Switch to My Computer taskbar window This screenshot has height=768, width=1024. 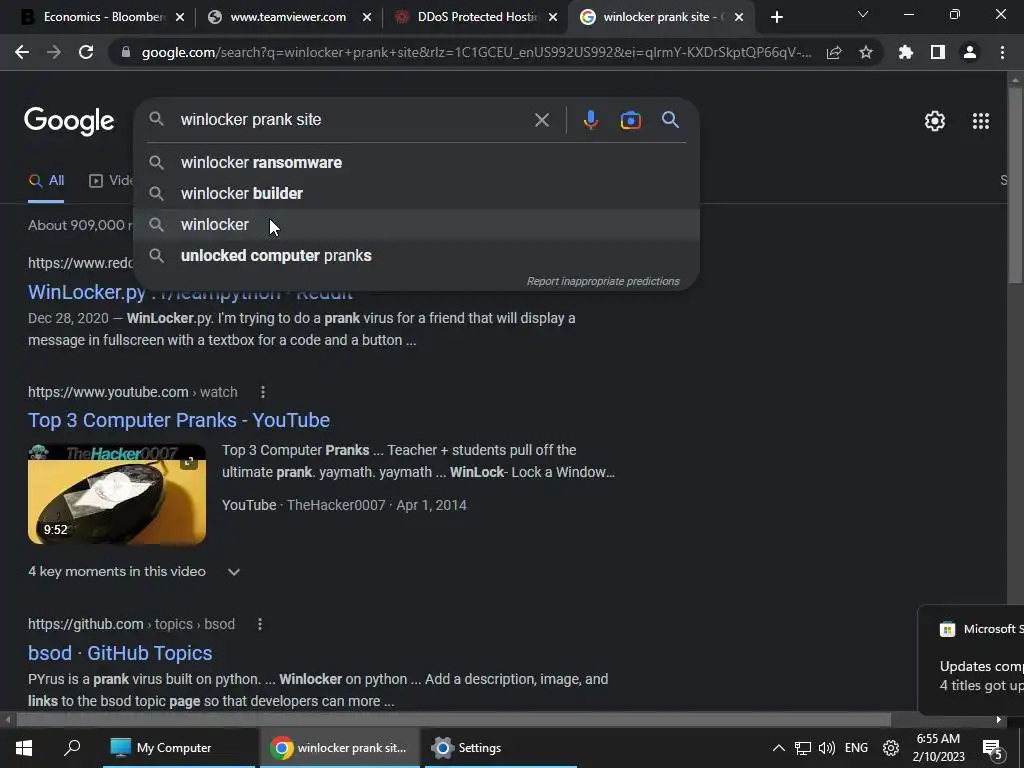[x=178, y=748]
